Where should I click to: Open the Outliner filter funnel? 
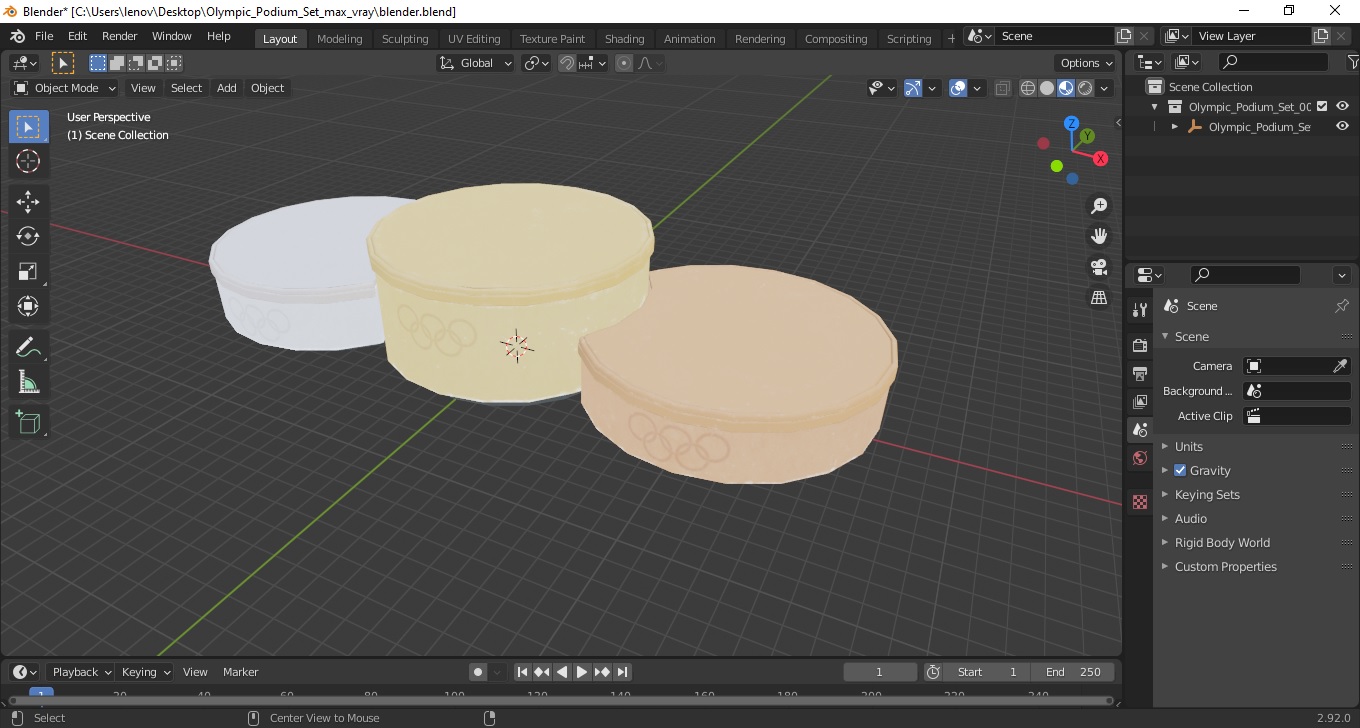click(1352, 62)
